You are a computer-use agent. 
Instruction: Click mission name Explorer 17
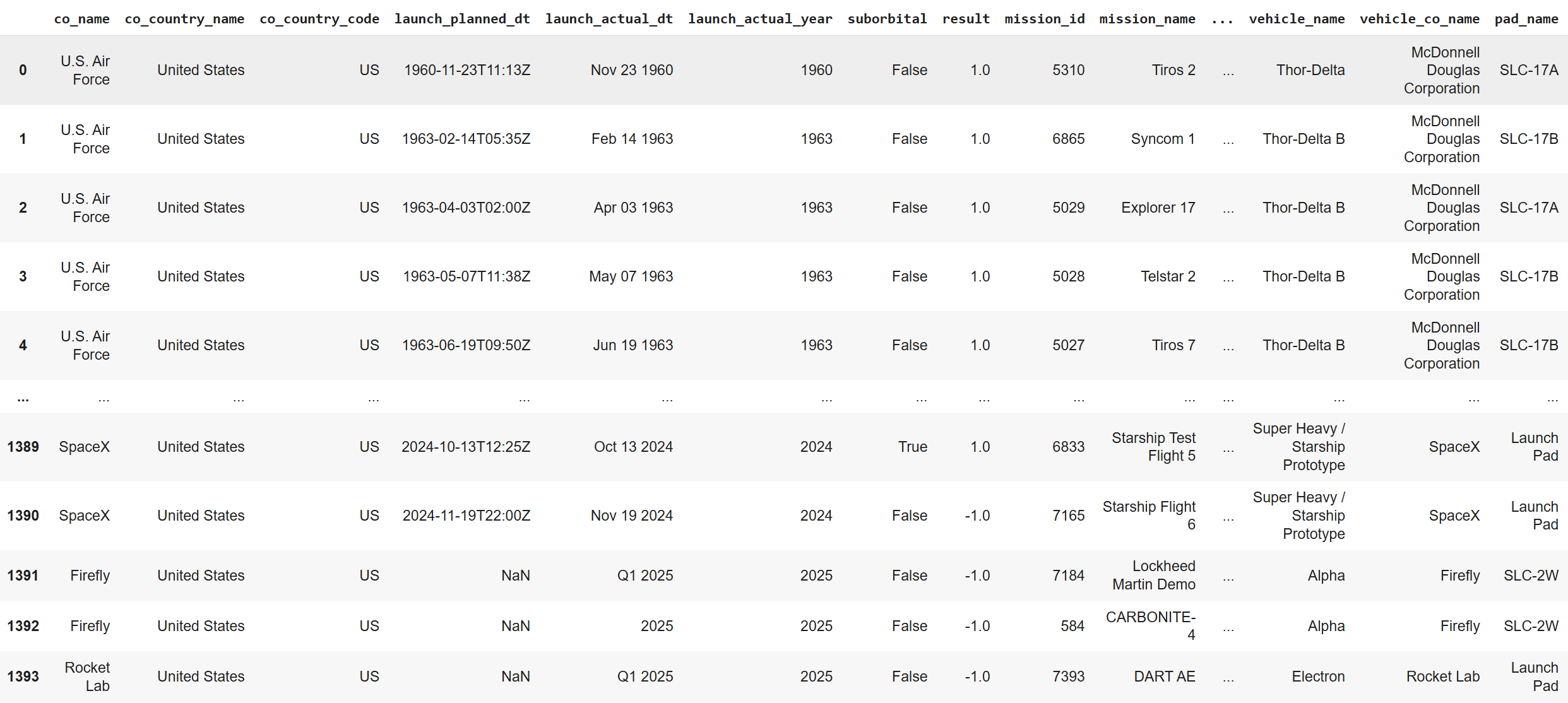coord(1158,208)
